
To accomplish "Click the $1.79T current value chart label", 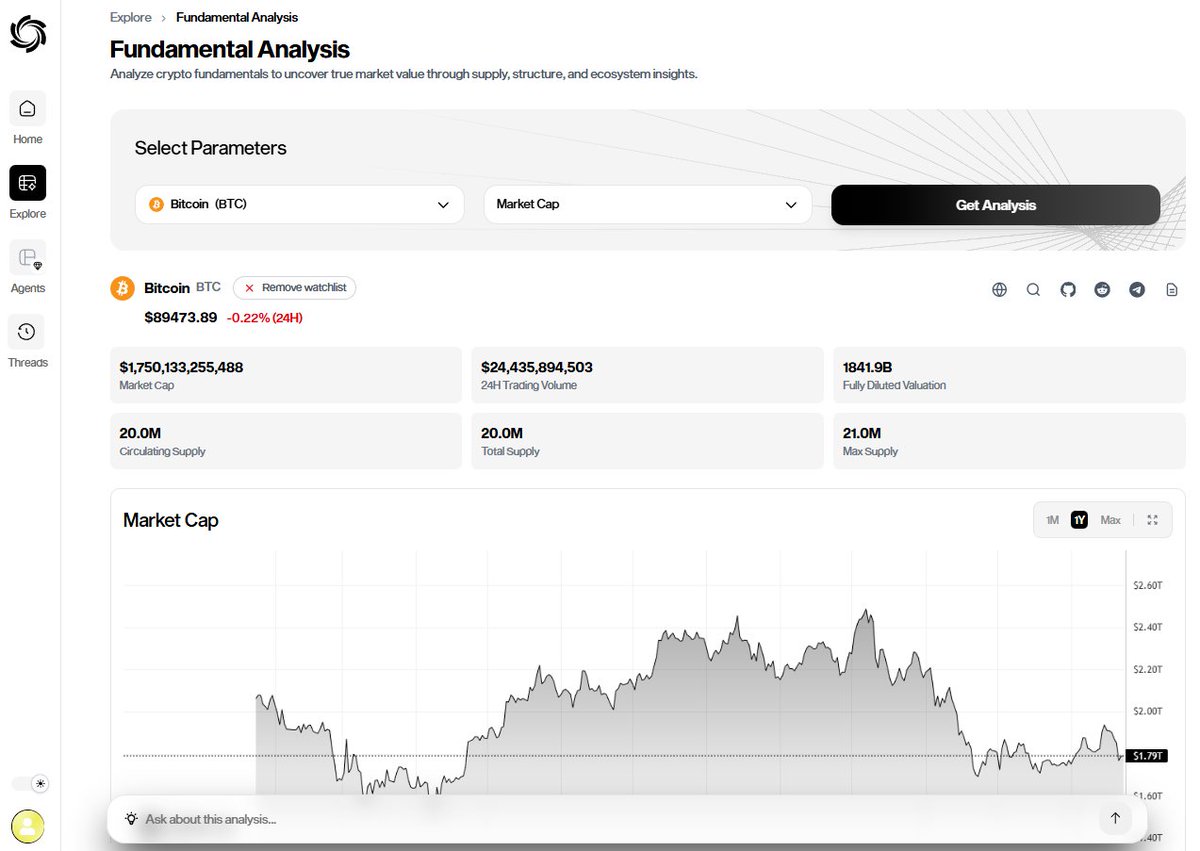I will [x=1146, y=756].
